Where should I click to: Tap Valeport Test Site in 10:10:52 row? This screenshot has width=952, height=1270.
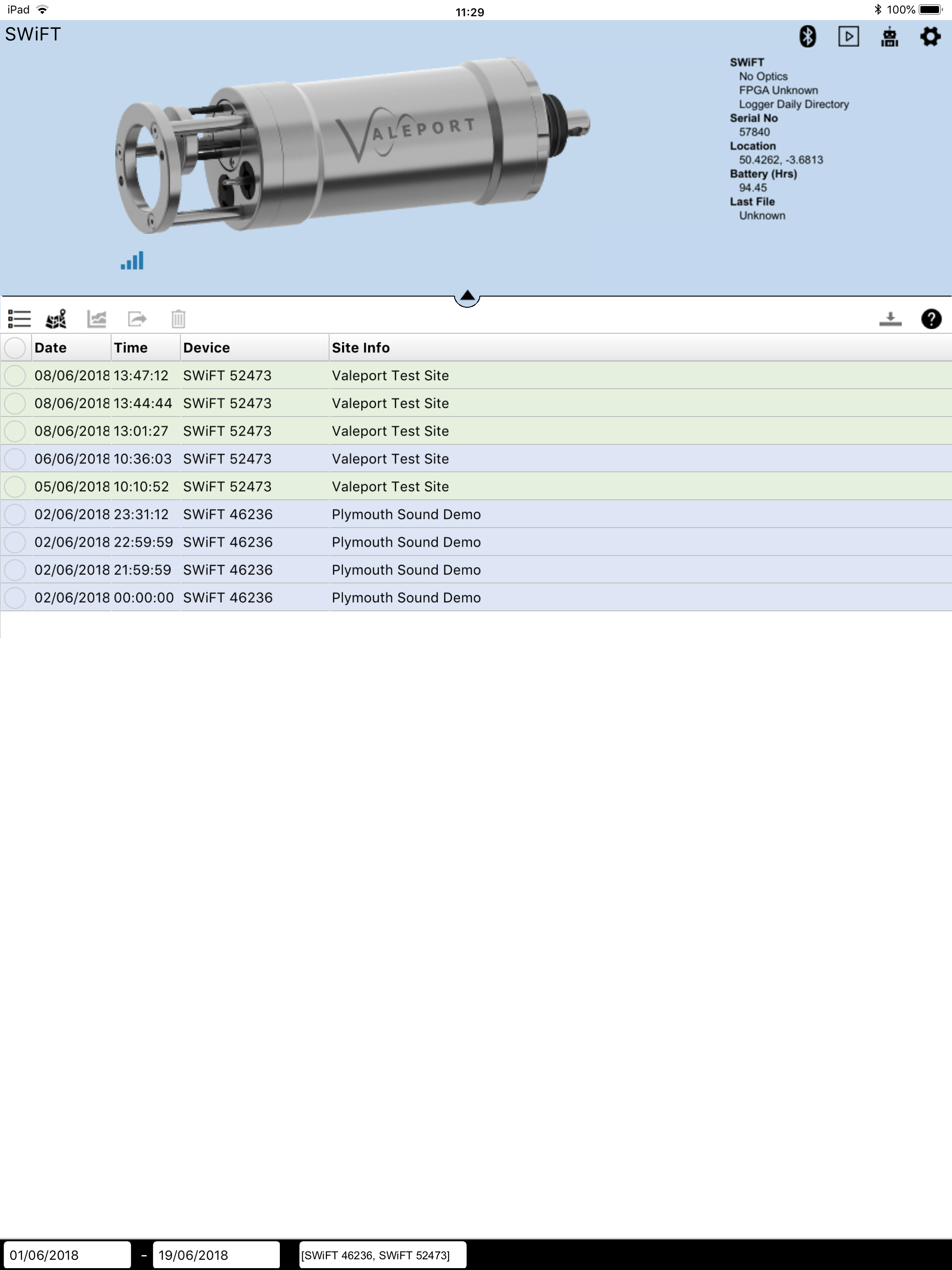(x=390, y=486)
